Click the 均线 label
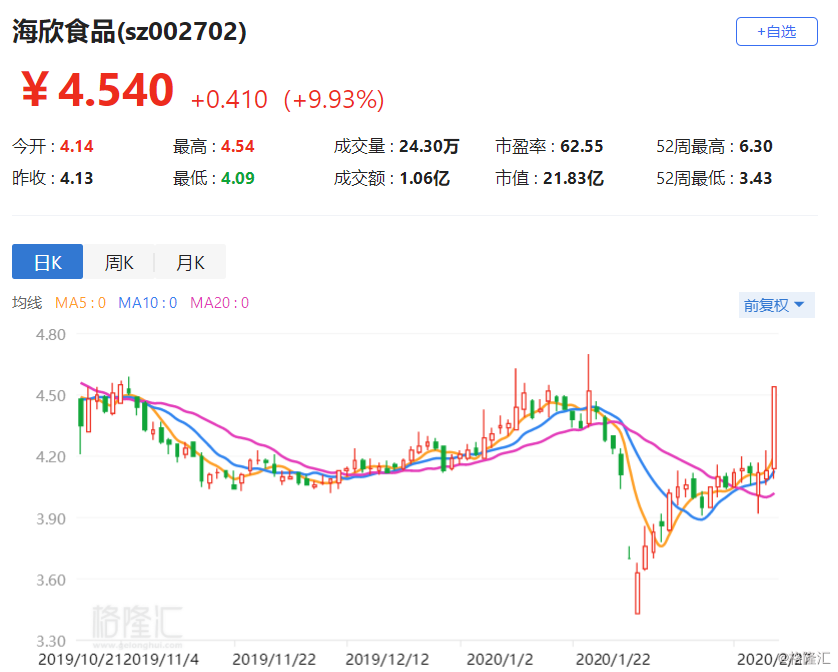 click(27, 303)
